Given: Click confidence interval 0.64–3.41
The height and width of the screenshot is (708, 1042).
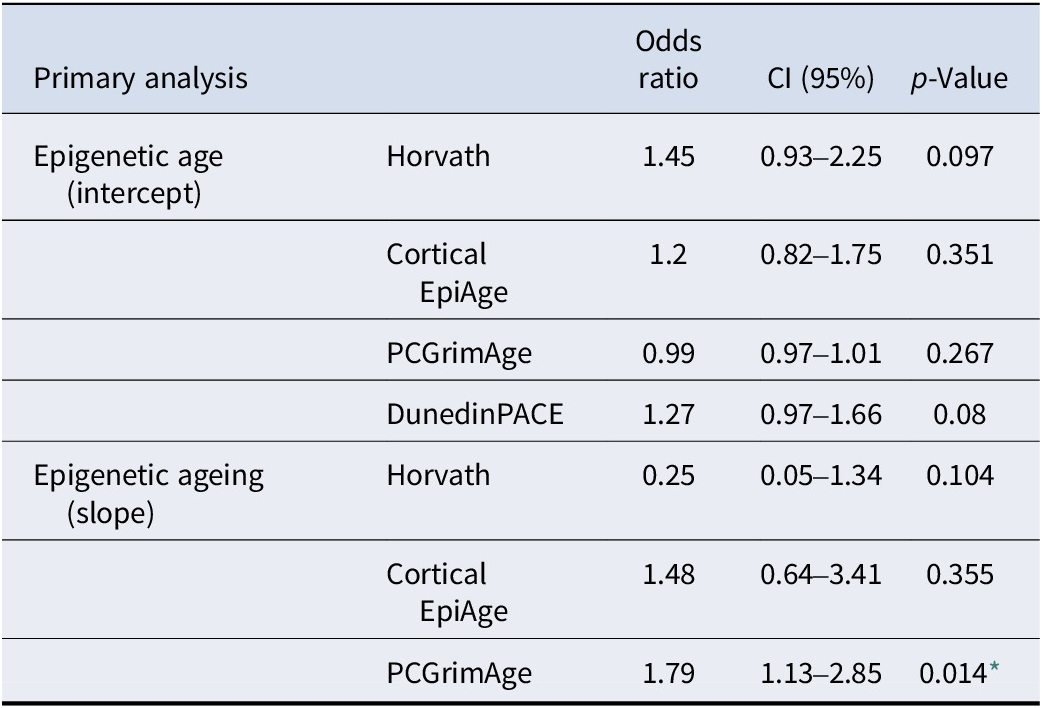Looking at the screenshot, I should (x=818, y=575).
